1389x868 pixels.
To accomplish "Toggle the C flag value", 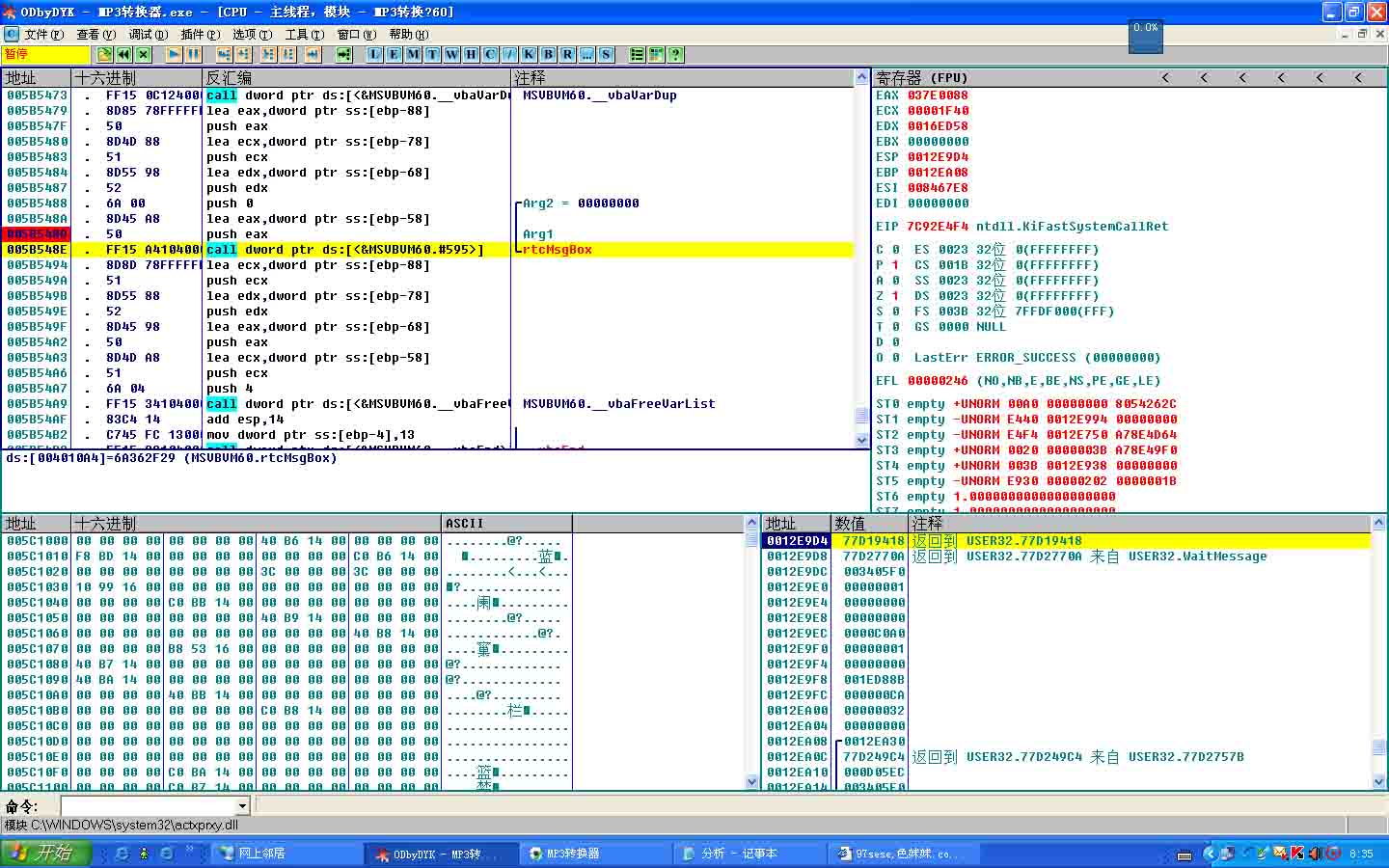I will pyautogui.click(x=895, y=250).
